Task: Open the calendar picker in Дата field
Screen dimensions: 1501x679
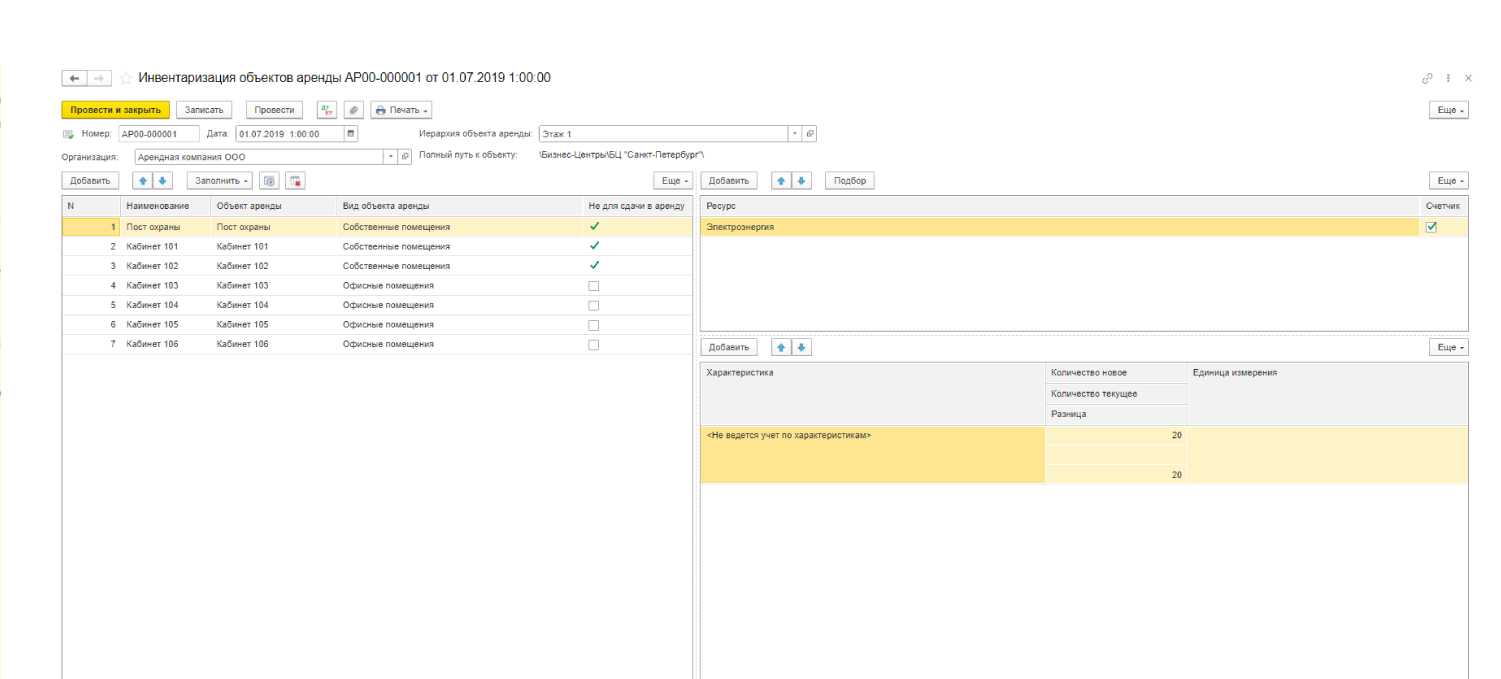Action: pos(350,133)
